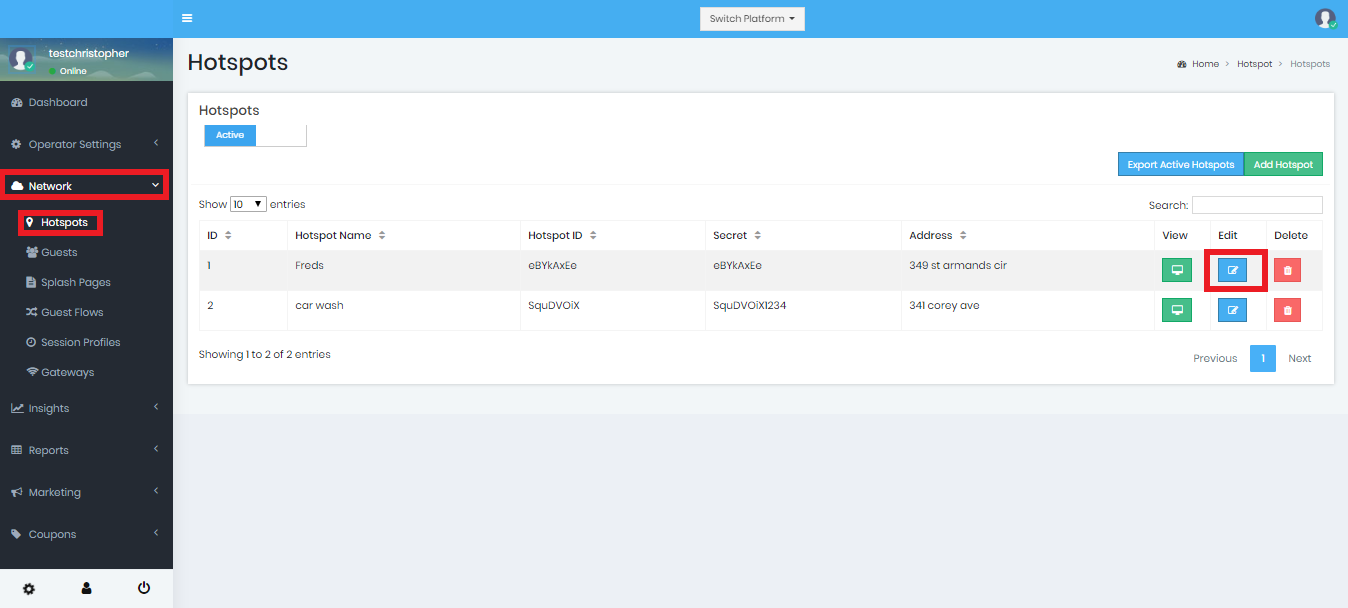Viewport: 1348px width, 608px height.
Task: Sort by Hotspot Name column
Action: [382, 236]
